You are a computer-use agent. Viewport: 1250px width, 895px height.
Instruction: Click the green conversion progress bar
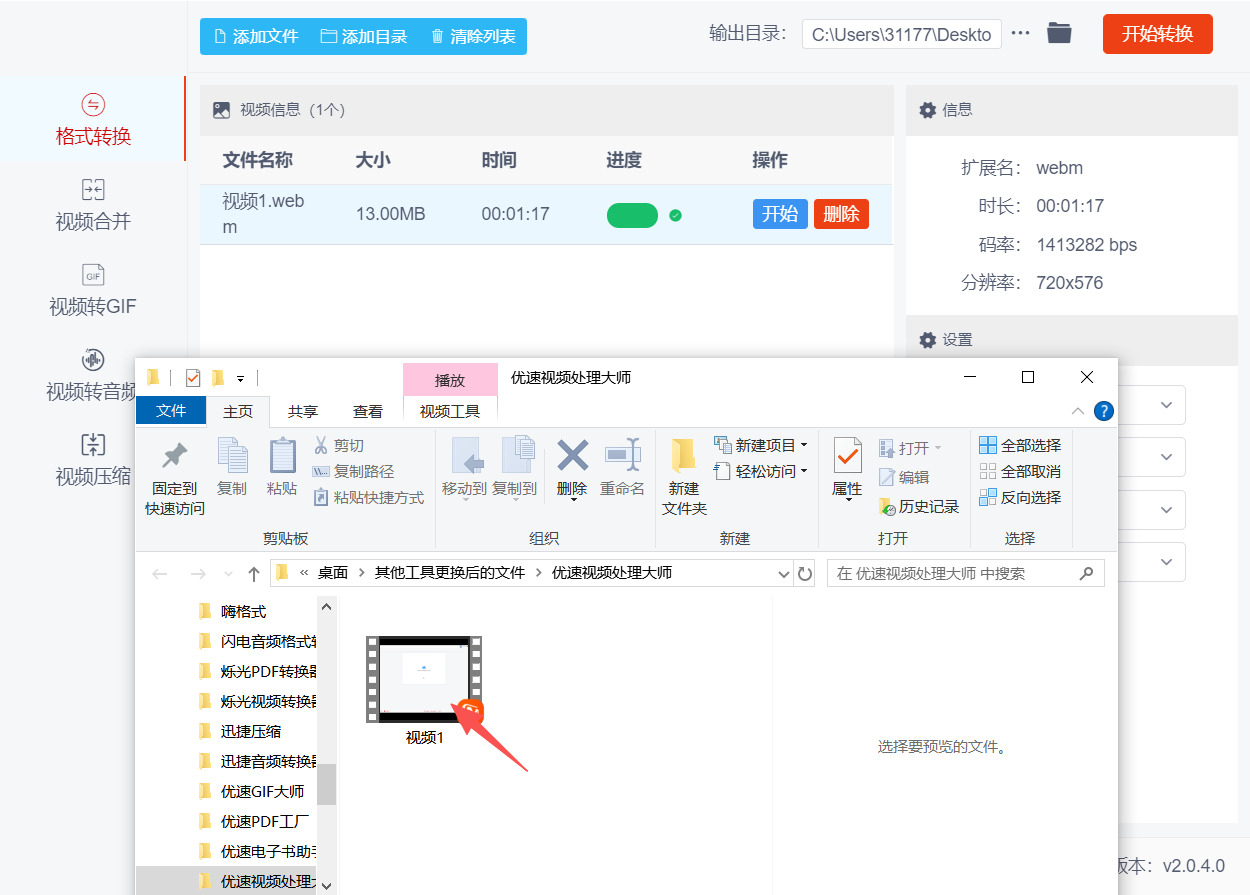click(x=632, y=215)
